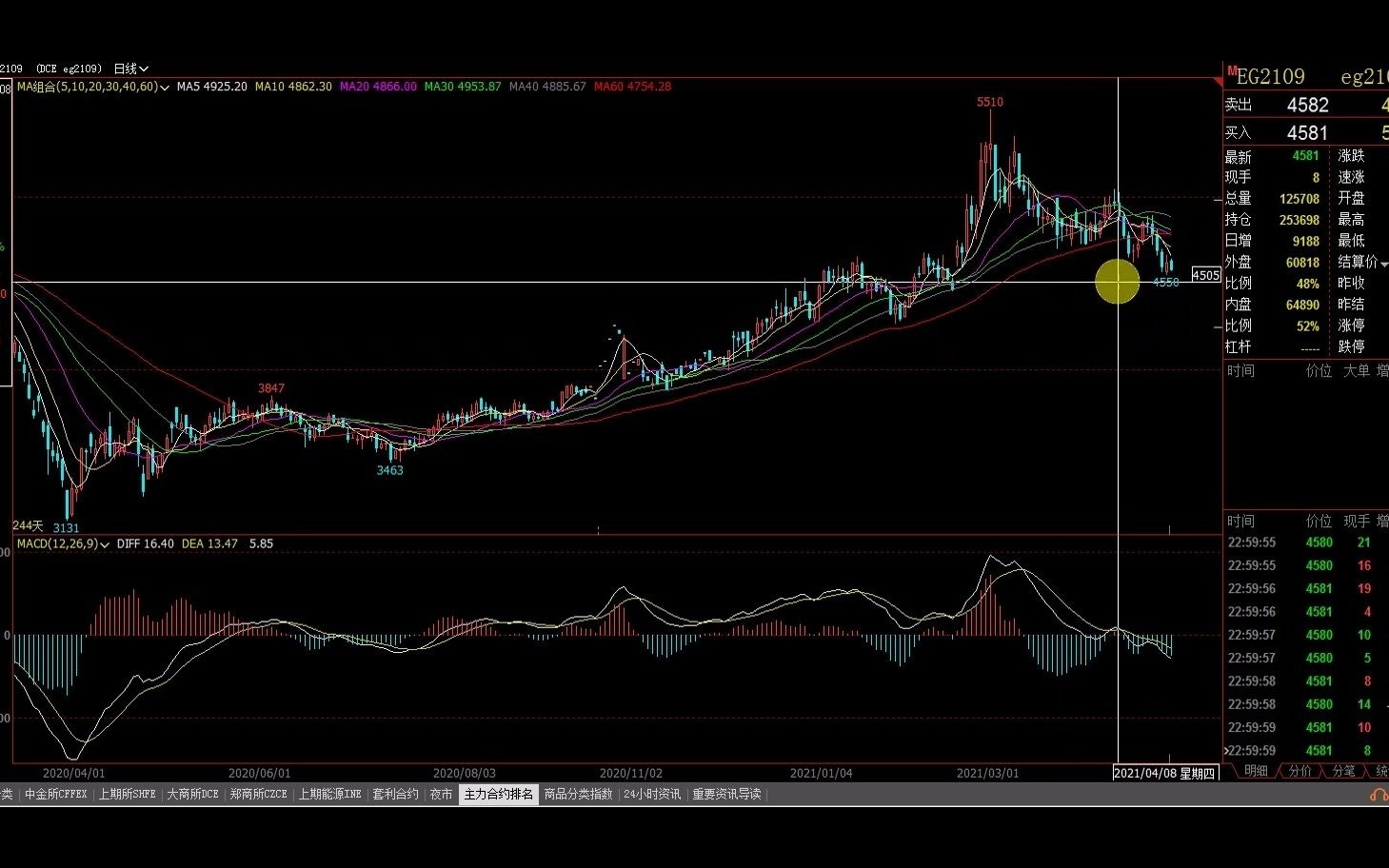Screen dimensions: 1389x868
Task: Click the trade row with 现手 21
Action: pyautogui.click(x=1305, y=542)
